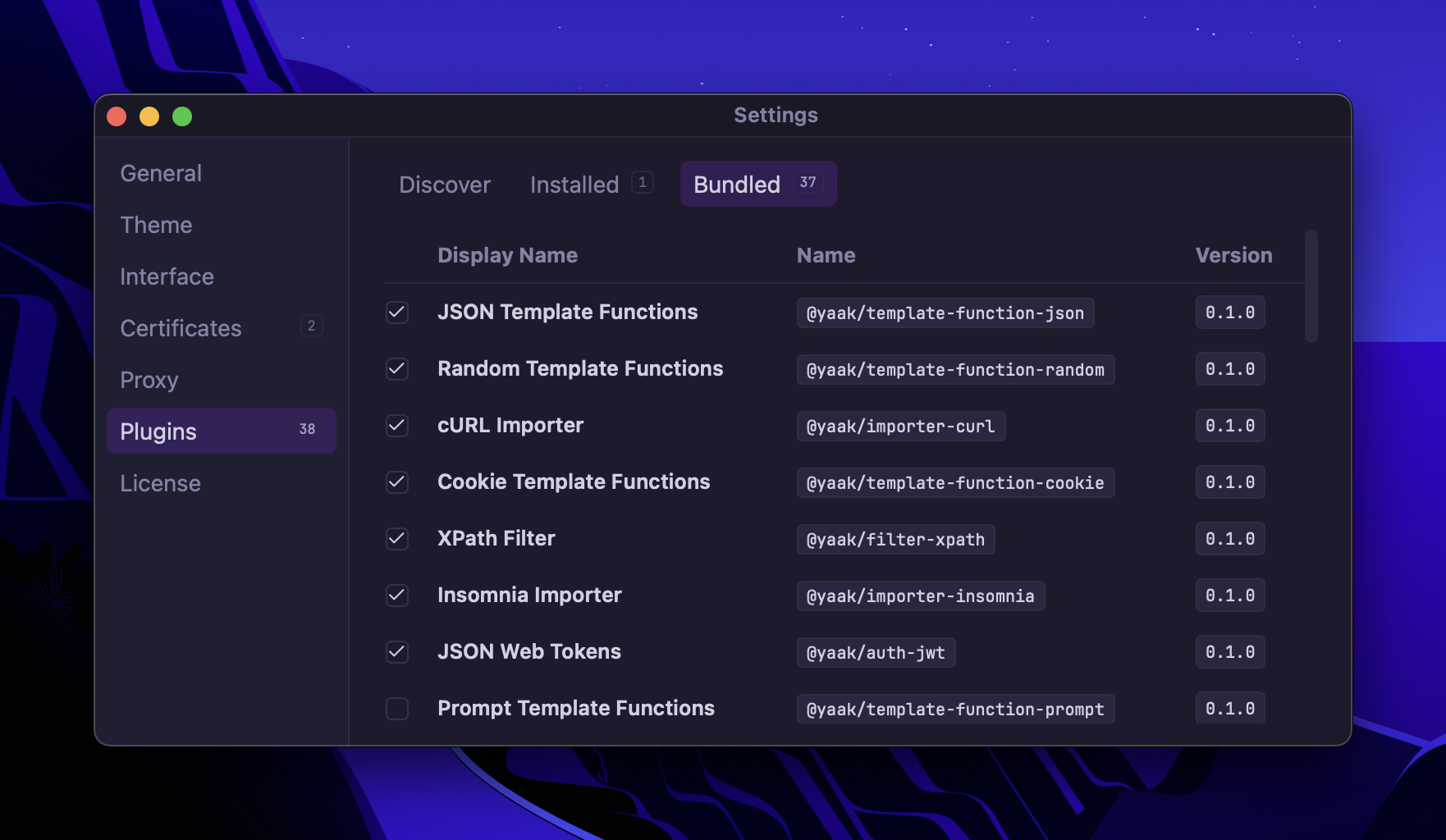The height and width of the screenshot is (840, 1446).
Task: Disable the Random Template Functions checkbox
Action: [397, 369]
